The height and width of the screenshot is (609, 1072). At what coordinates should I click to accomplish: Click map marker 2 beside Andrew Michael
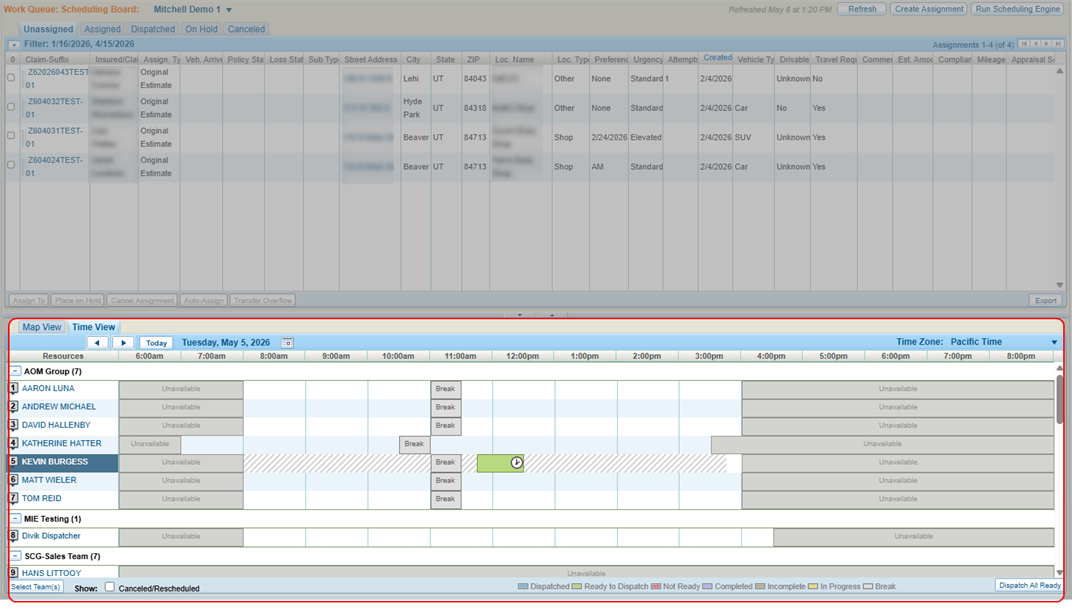(x=13, y=407)
